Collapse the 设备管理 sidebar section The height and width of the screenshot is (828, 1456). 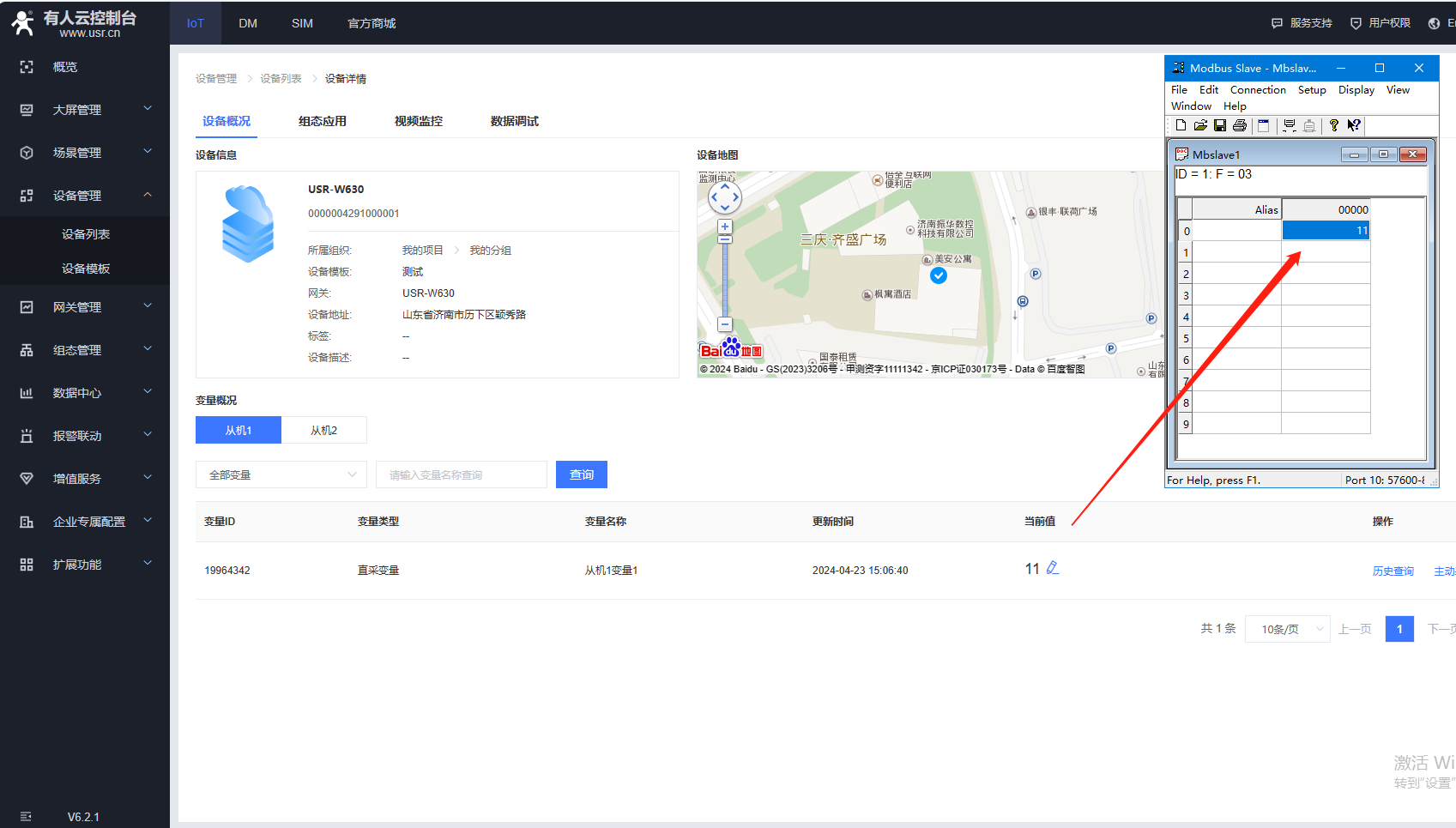(85, 196)
